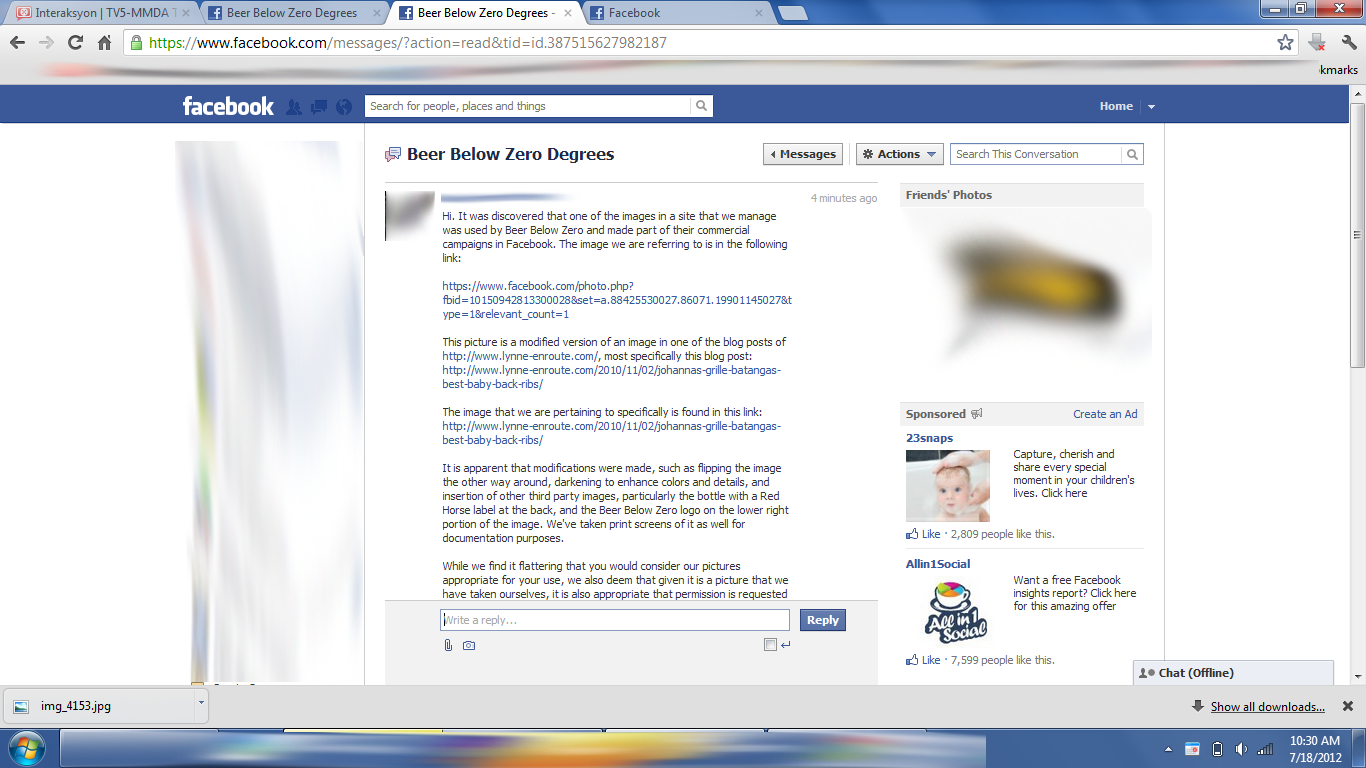Image resolution: width=1366 pixels, height=768 pixels.
Task: Toggle the press-Enter-to-send checkbox
Action: click(770, 645)
